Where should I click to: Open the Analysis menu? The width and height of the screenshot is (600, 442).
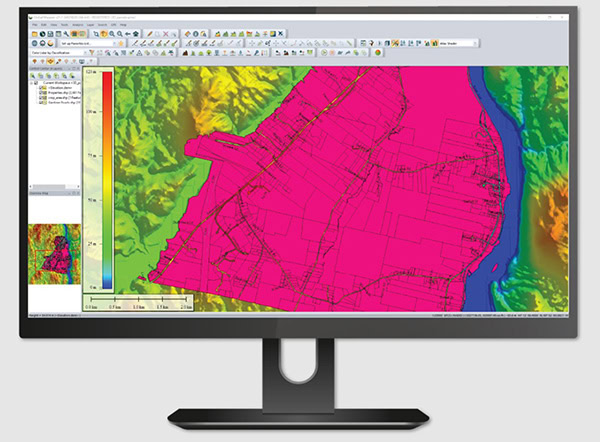click(x=77, y=25)
